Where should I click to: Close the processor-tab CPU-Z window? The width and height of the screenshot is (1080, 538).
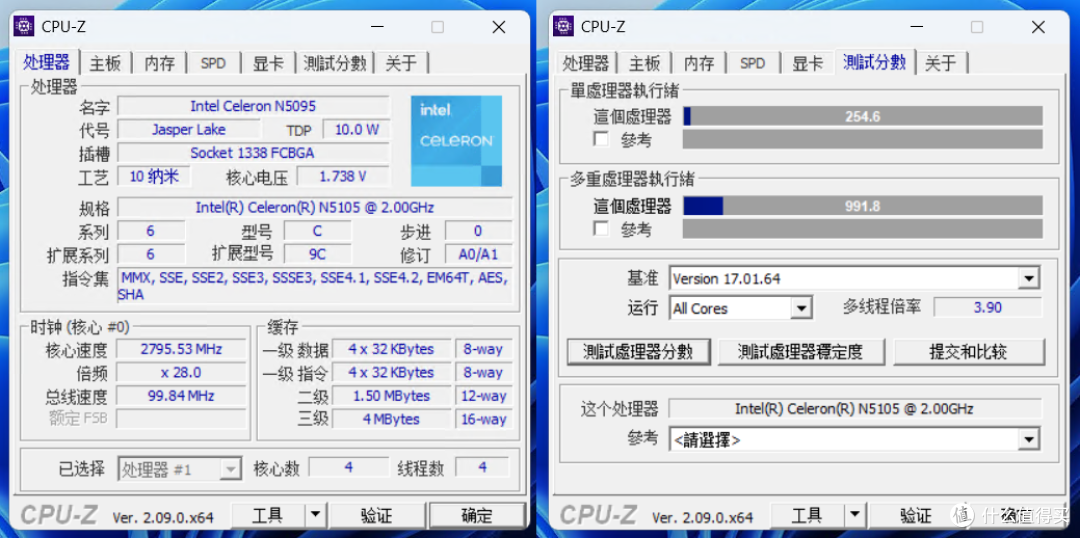499,27
